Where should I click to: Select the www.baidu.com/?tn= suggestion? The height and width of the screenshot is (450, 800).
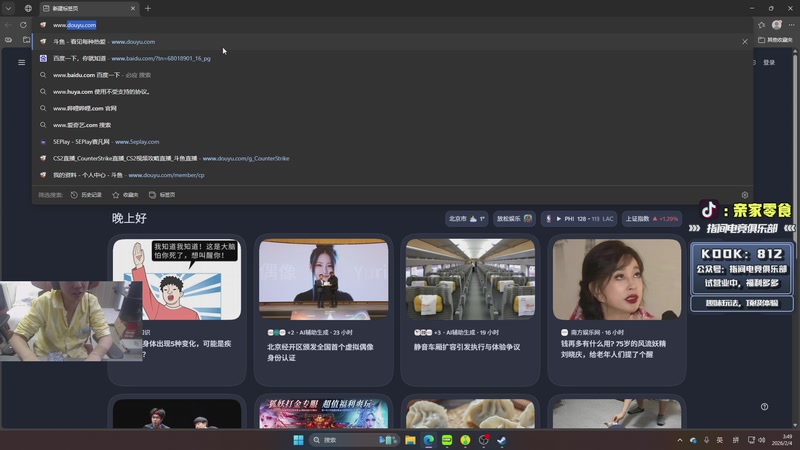point(392,59)
